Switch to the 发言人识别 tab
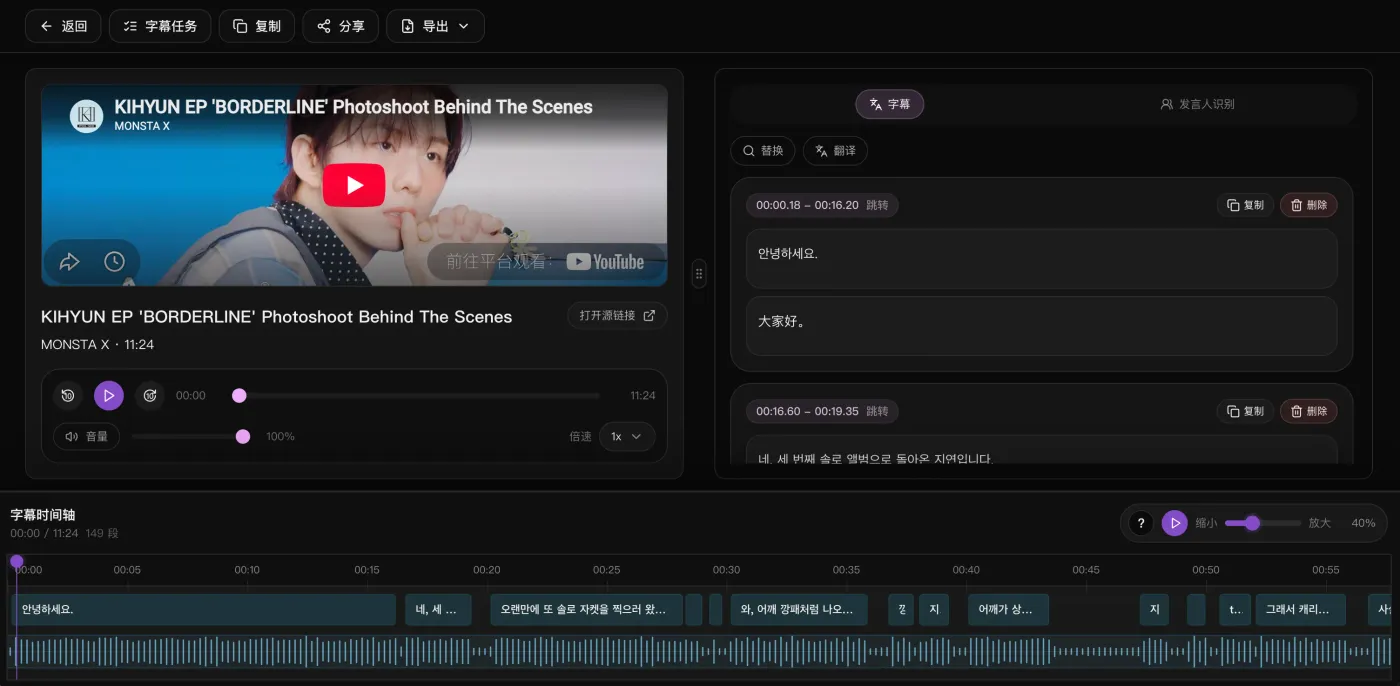 tap(1197, 104)
